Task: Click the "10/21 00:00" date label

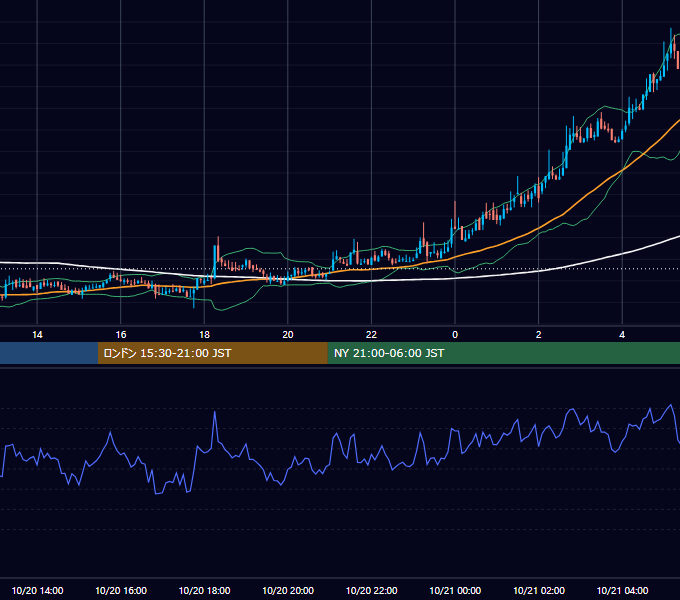Action: [455, 590]
